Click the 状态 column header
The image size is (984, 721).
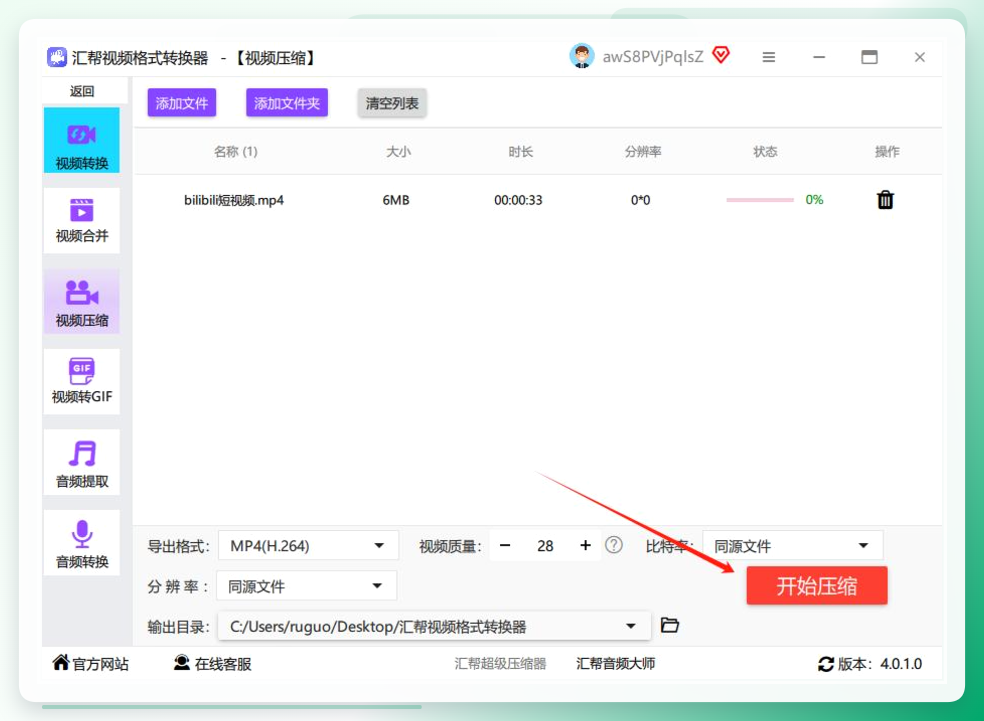[765, 151]
